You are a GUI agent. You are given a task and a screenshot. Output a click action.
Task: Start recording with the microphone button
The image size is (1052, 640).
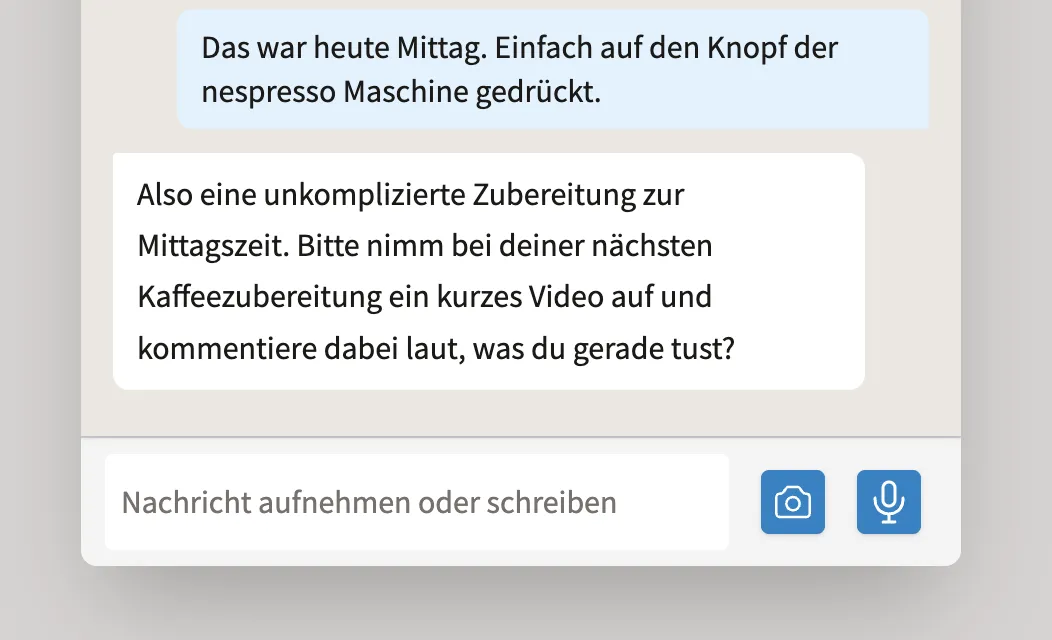tap(888, 502)
